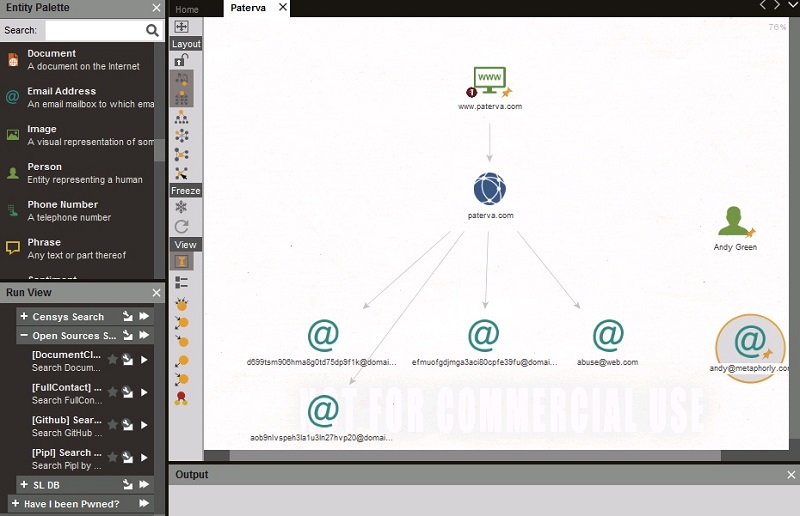
Task: Click the search magnifier in Entity Palette
Action: 152,31
